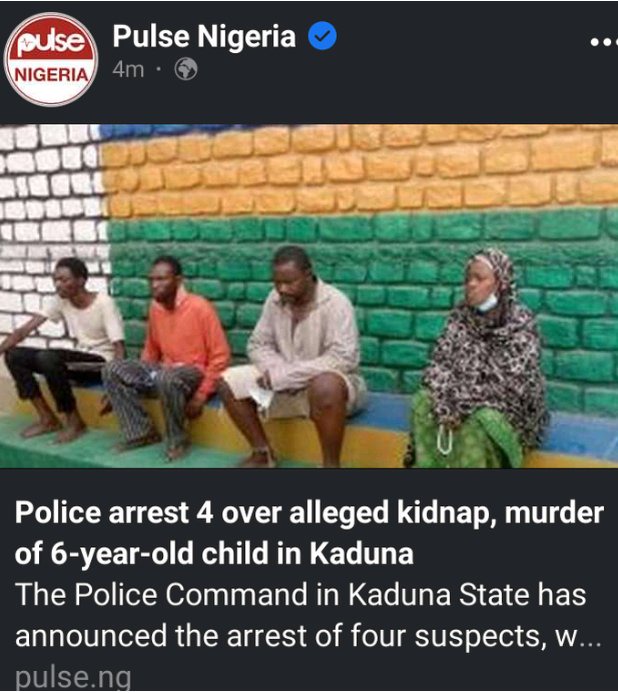Click the "of 6-year-old child in Kaduna" headline line

[214, 553]
